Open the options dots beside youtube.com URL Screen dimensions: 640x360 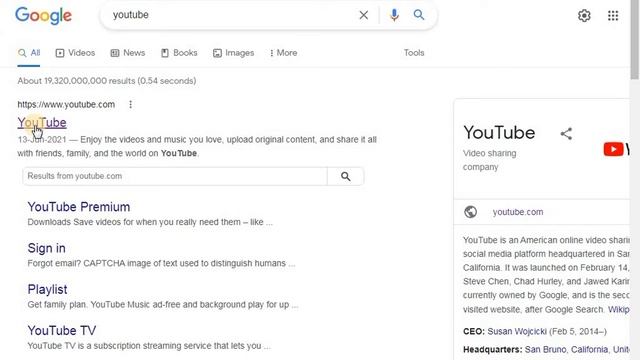[131, 104]
